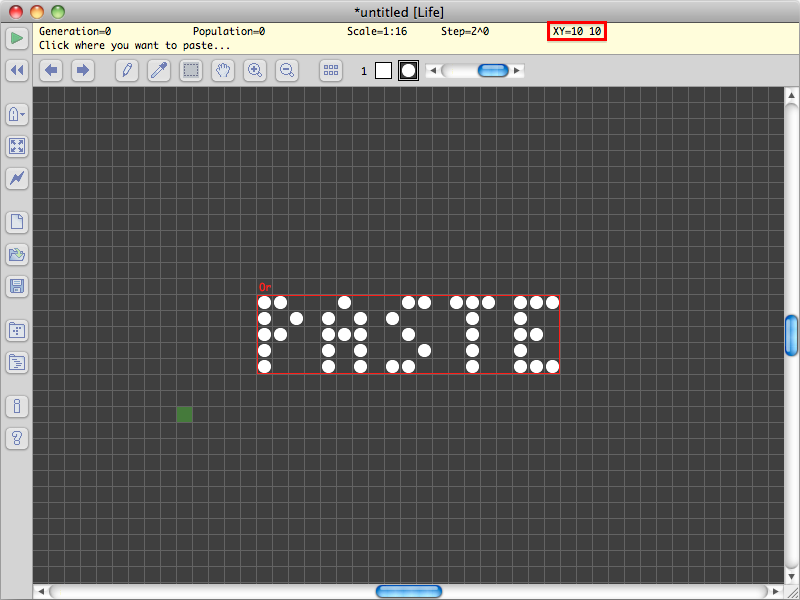
Task: Click the "Step=2^0" status text
Action: pos(465,31)
